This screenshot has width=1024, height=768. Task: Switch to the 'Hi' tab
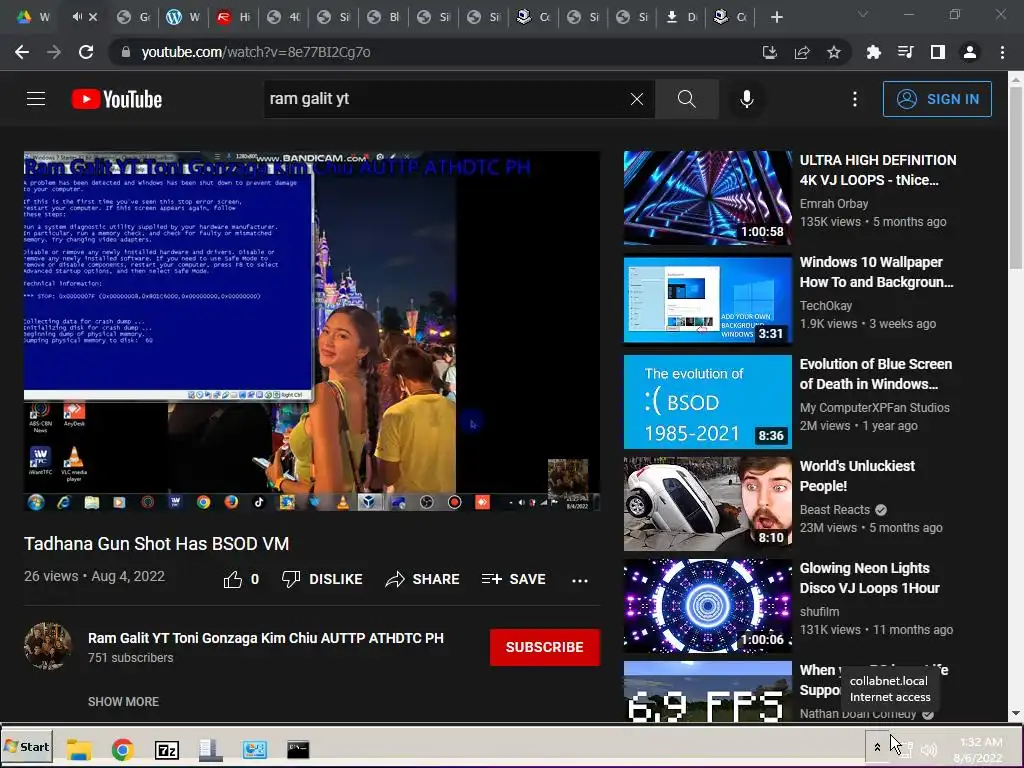[x=233, y=17]
